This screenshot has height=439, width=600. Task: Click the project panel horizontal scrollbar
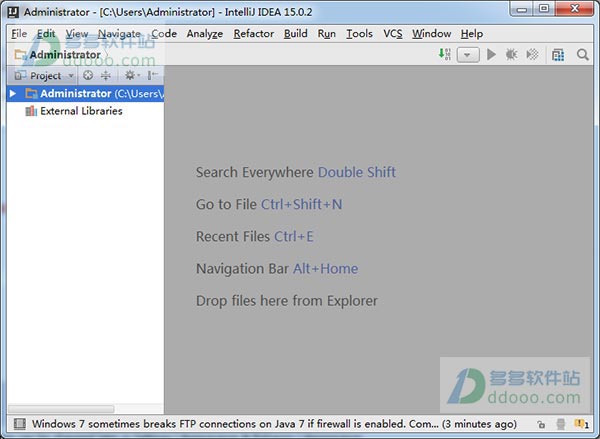[61, 408]
